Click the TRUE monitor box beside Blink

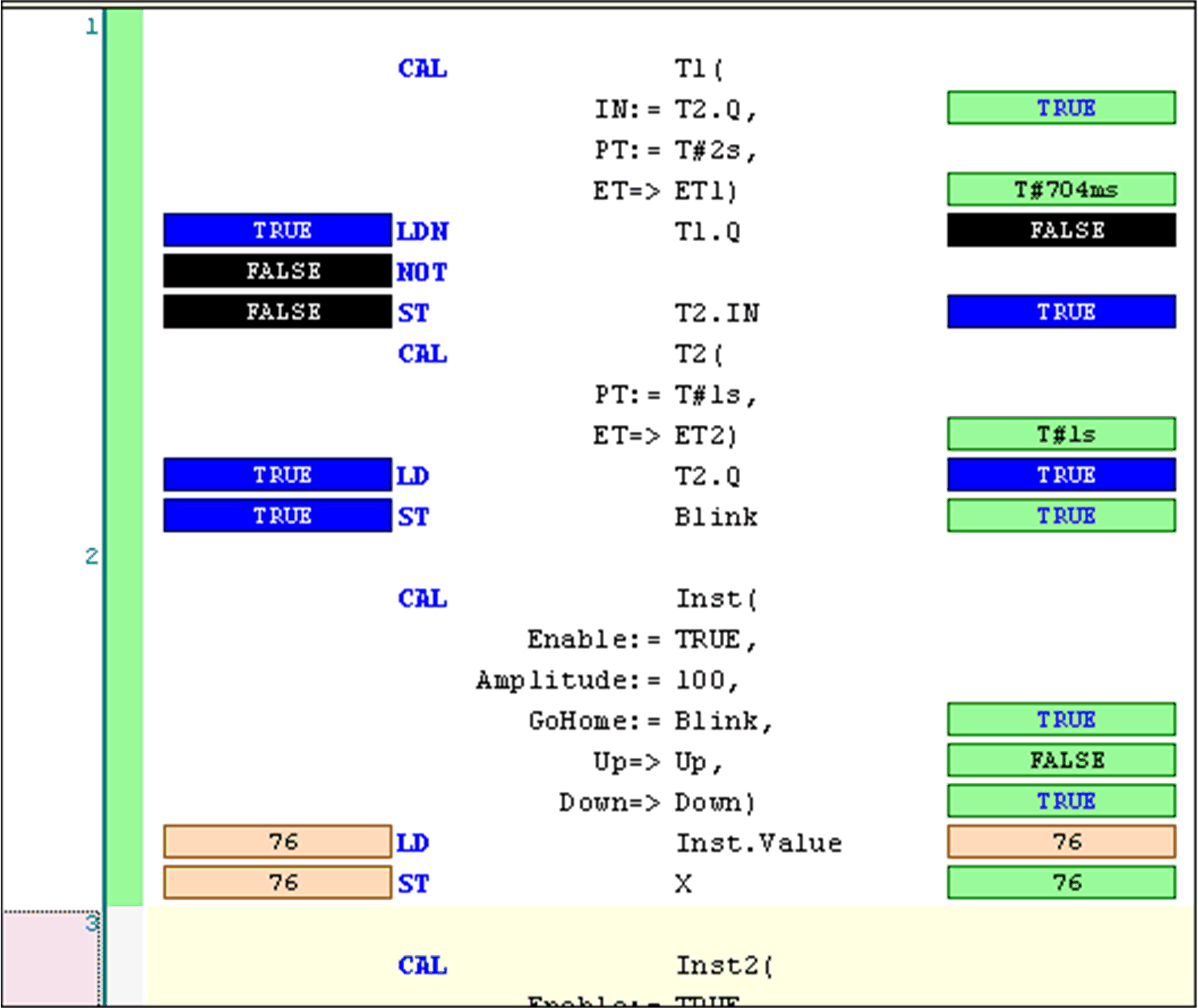pos(1061,516)
